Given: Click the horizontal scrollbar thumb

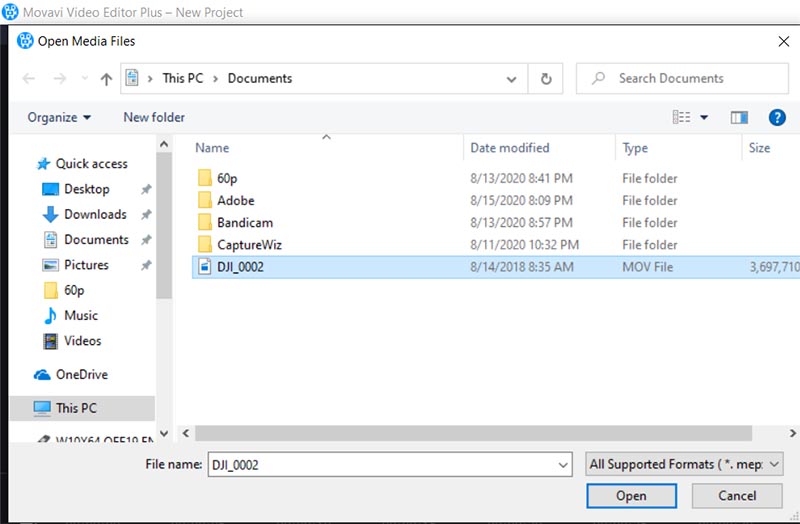Looking at the screenshot, I should coord(473,433).
